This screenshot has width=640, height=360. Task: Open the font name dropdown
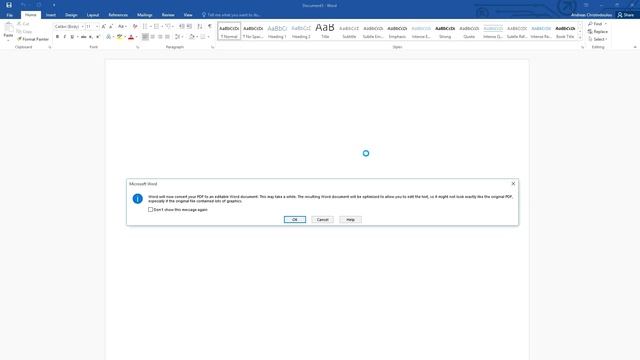[x=82, y=27]
